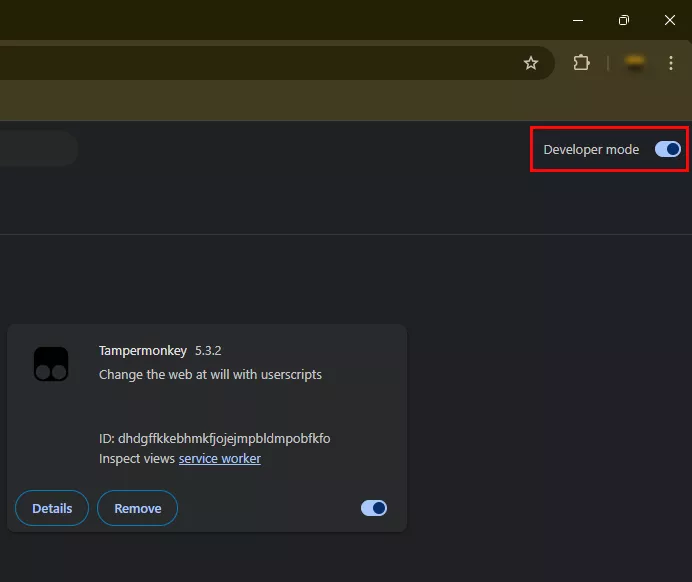Screen dimensions: 692x582
Task: Remove the Tampermonkey extension
Action: [x=138, y=508]
